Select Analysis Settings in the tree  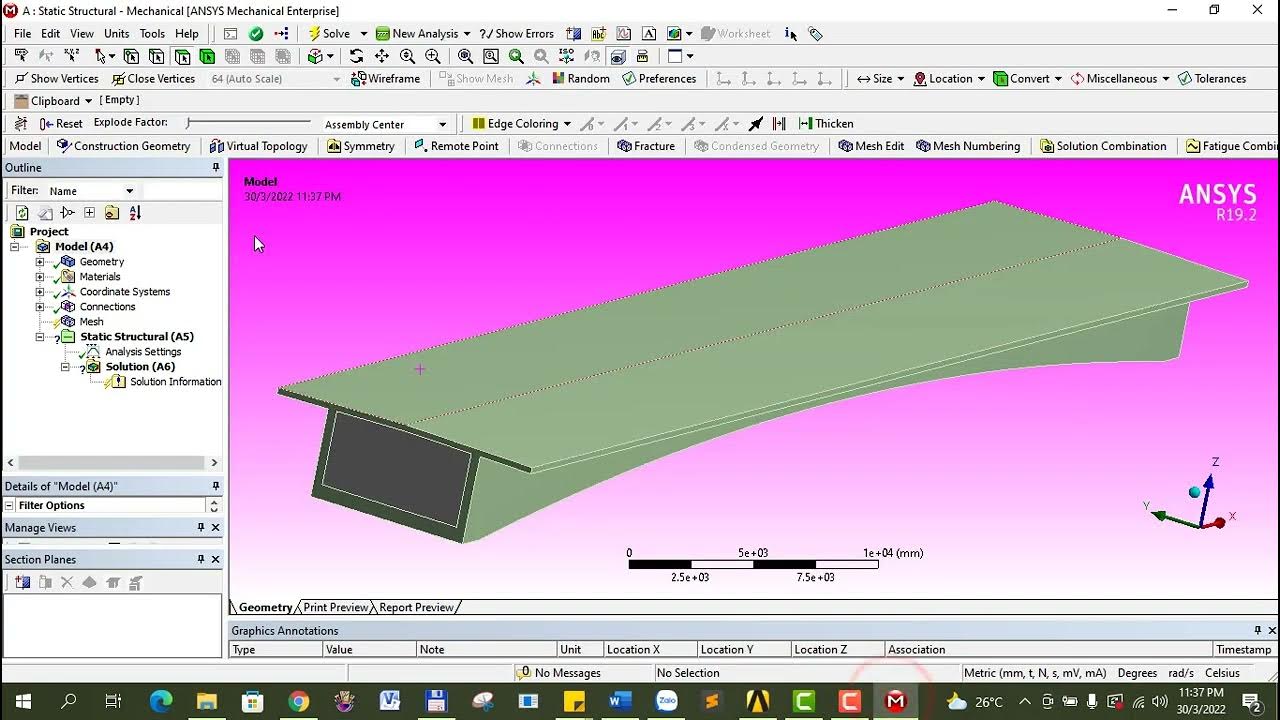click(143, 352)
